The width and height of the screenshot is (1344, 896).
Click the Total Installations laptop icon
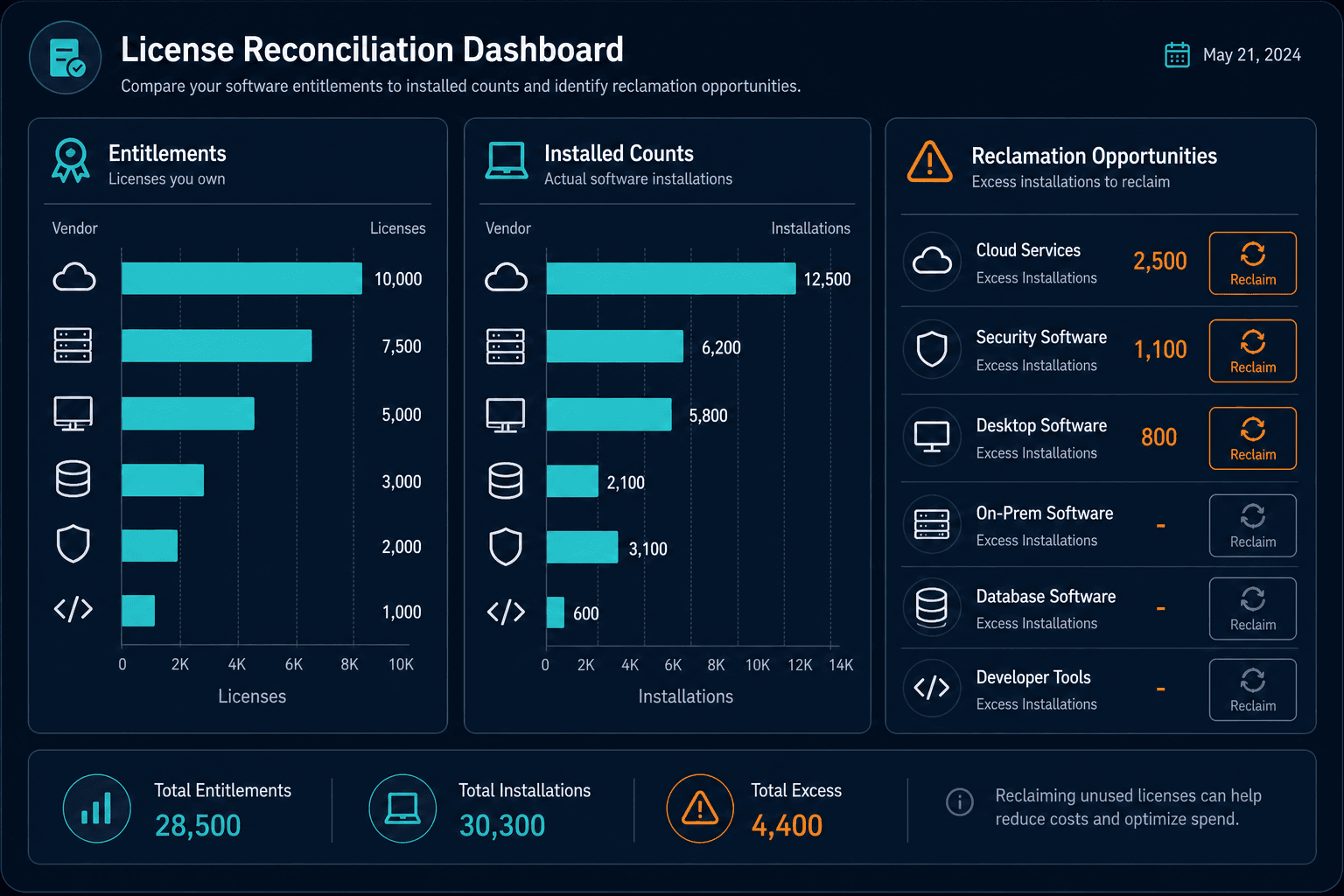(402, 808)
